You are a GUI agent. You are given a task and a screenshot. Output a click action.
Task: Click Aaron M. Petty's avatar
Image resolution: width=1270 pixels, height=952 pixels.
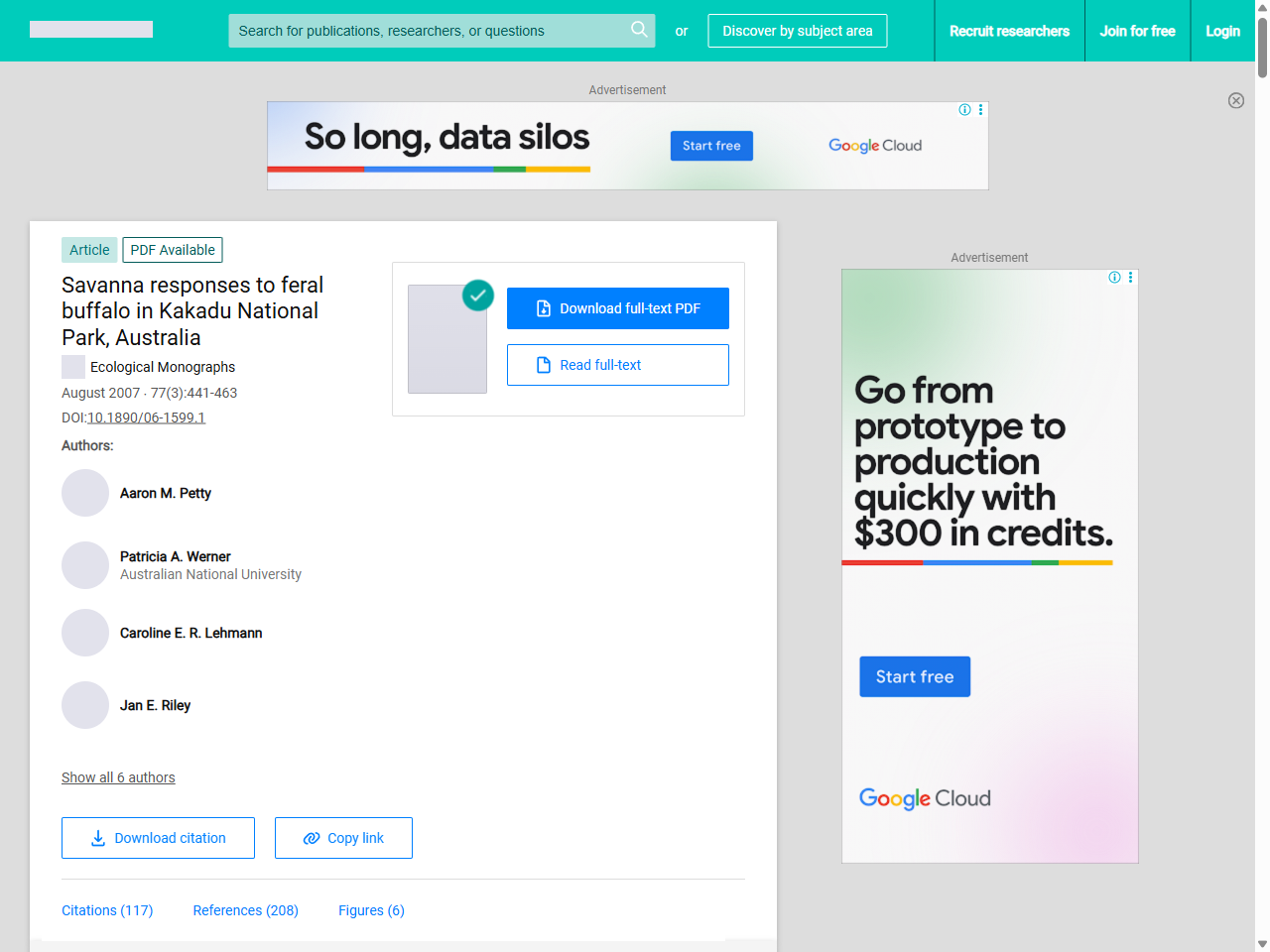pos(85,493)
